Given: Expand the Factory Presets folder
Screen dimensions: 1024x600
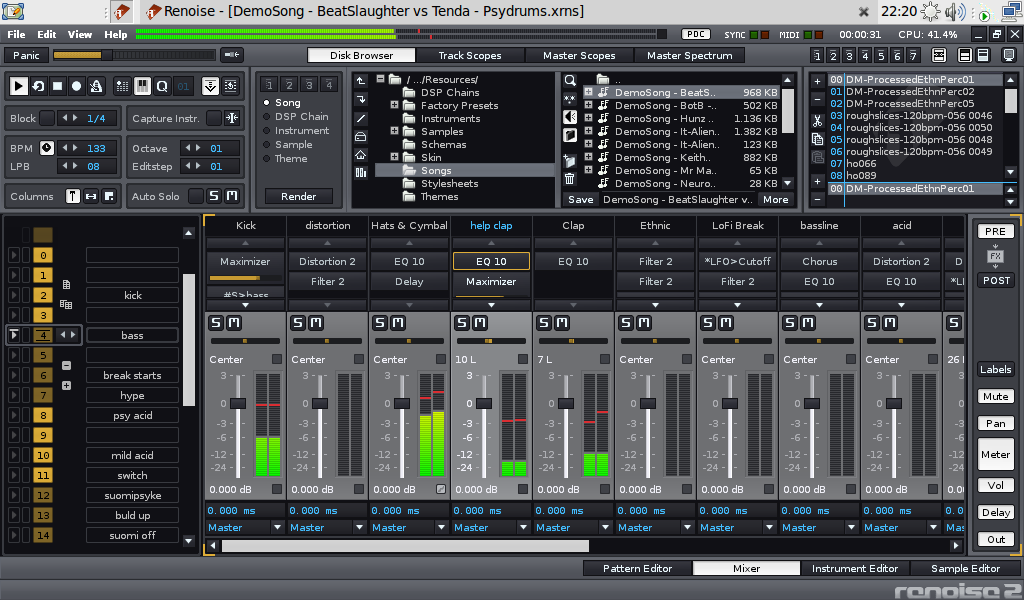Looking at the screenshot, I should coord(394,104).
